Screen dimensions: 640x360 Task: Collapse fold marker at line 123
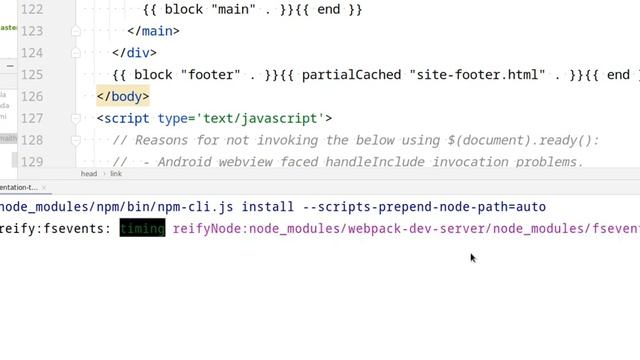[76, 31]
